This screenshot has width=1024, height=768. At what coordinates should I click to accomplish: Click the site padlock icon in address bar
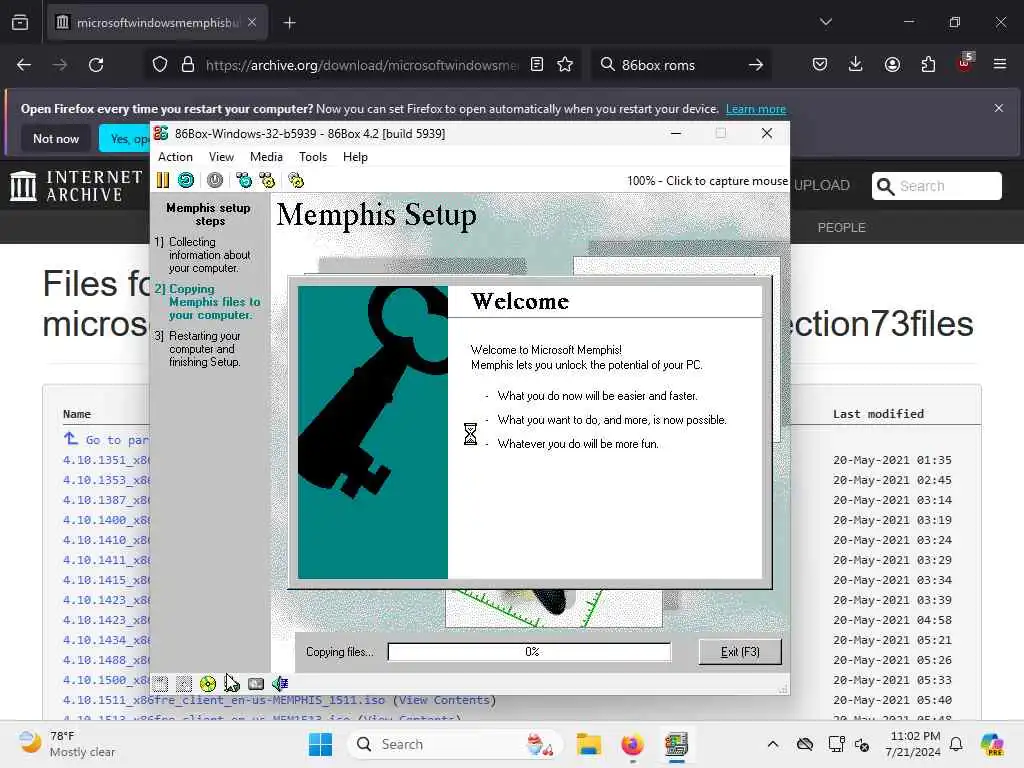[188, 65]
